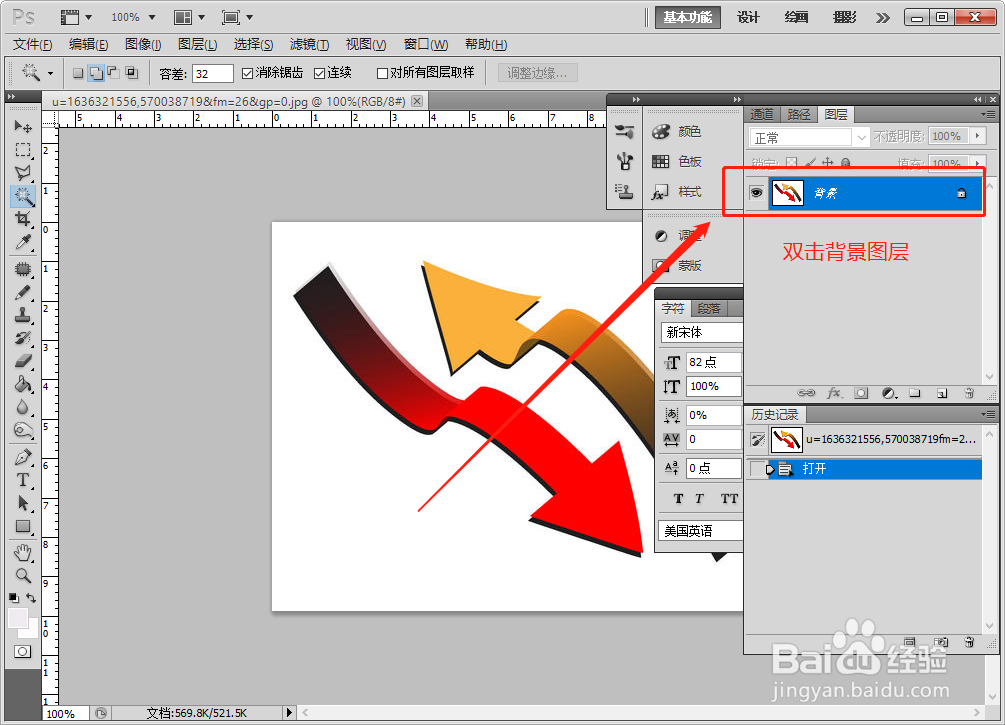Select the Dodge tool
Image resolution: width=1005 pixels, height=725 pixels.
23,430
